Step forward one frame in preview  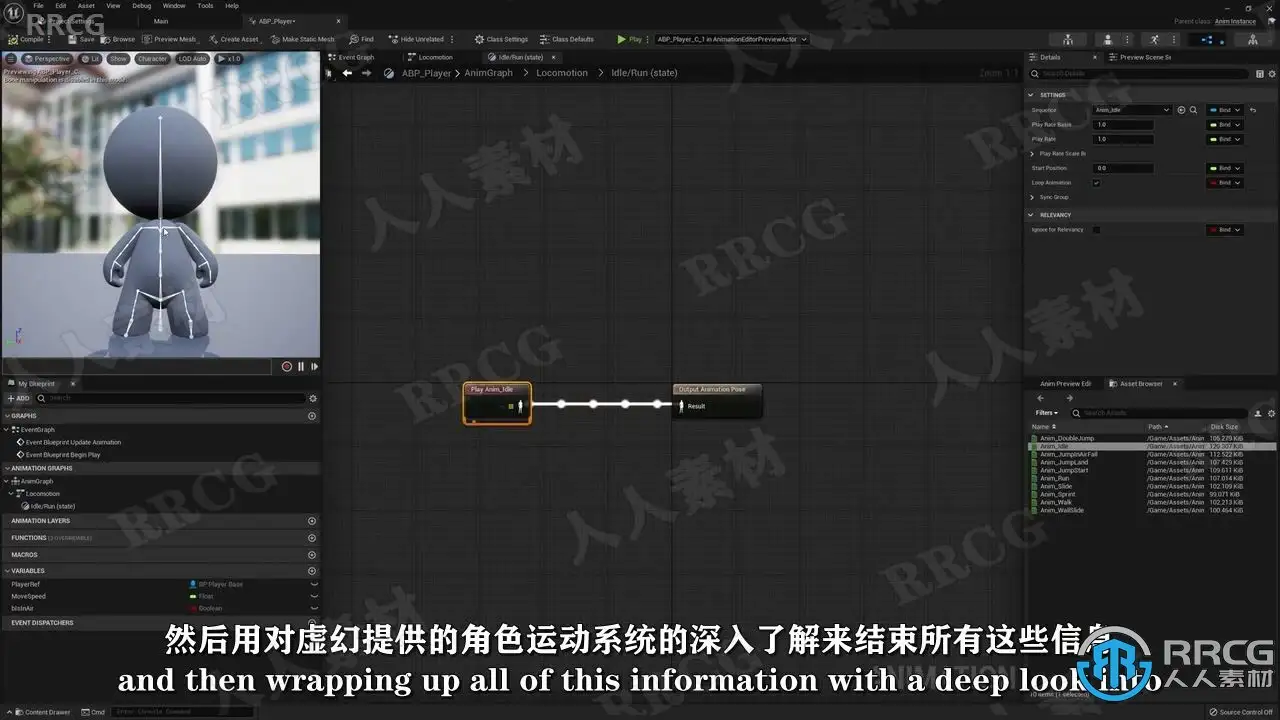(x=314, y=367)
